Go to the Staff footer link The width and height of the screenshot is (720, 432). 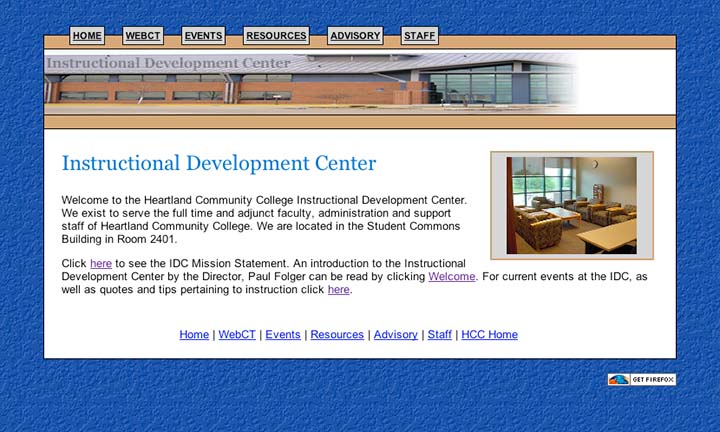click(x=439, y=335)
